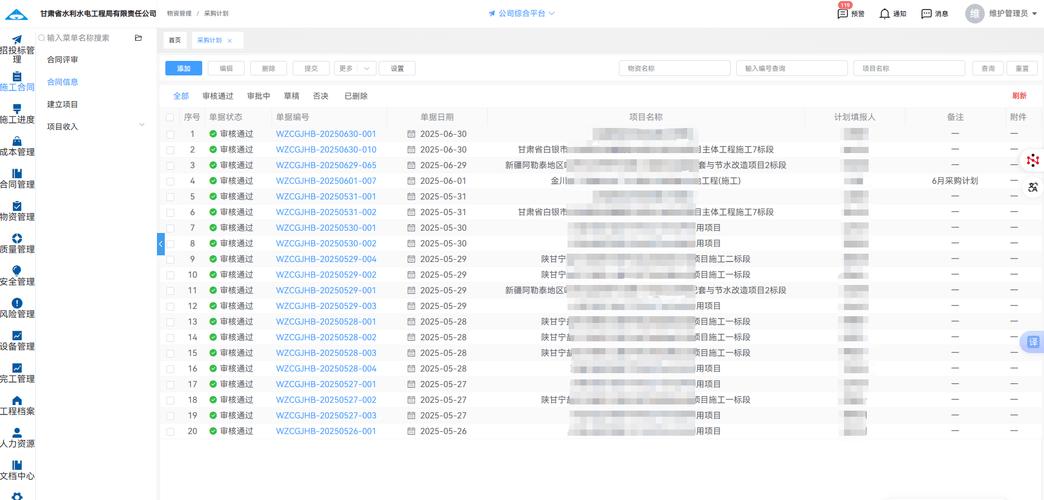The image size is (1044, 500).
Task: Open the 风险管理 sidebar module
Action: click(x=17, y=308)
